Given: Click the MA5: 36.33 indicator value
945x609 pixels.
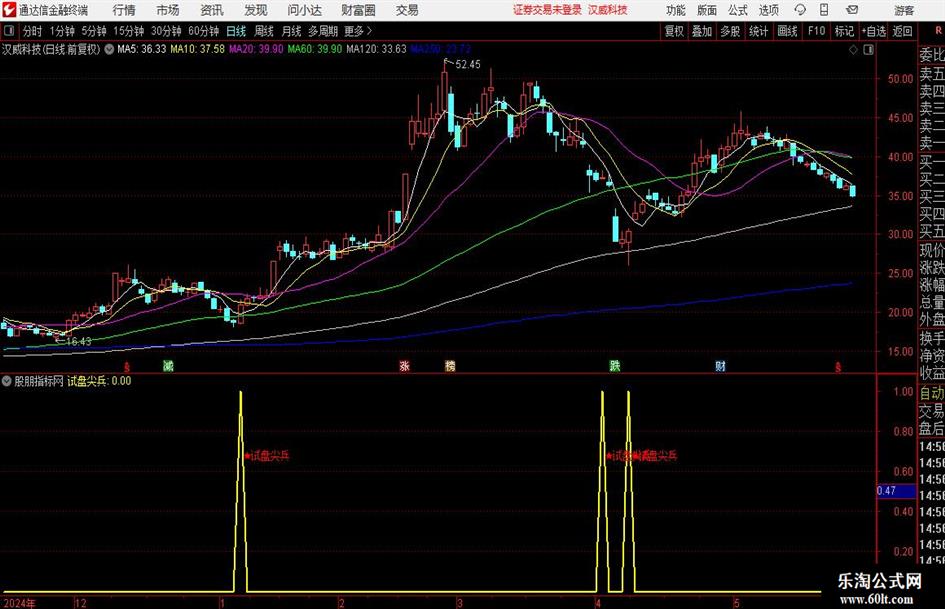Looking at the screenshot, I should pos(142,49).
